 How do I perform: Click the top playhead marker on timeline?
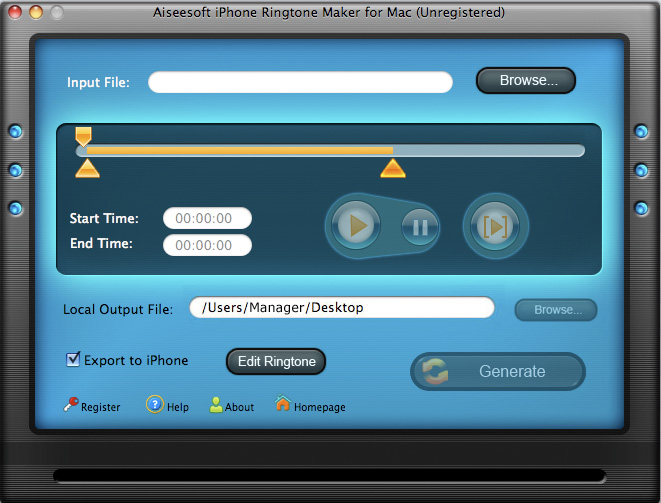point(83,135)
